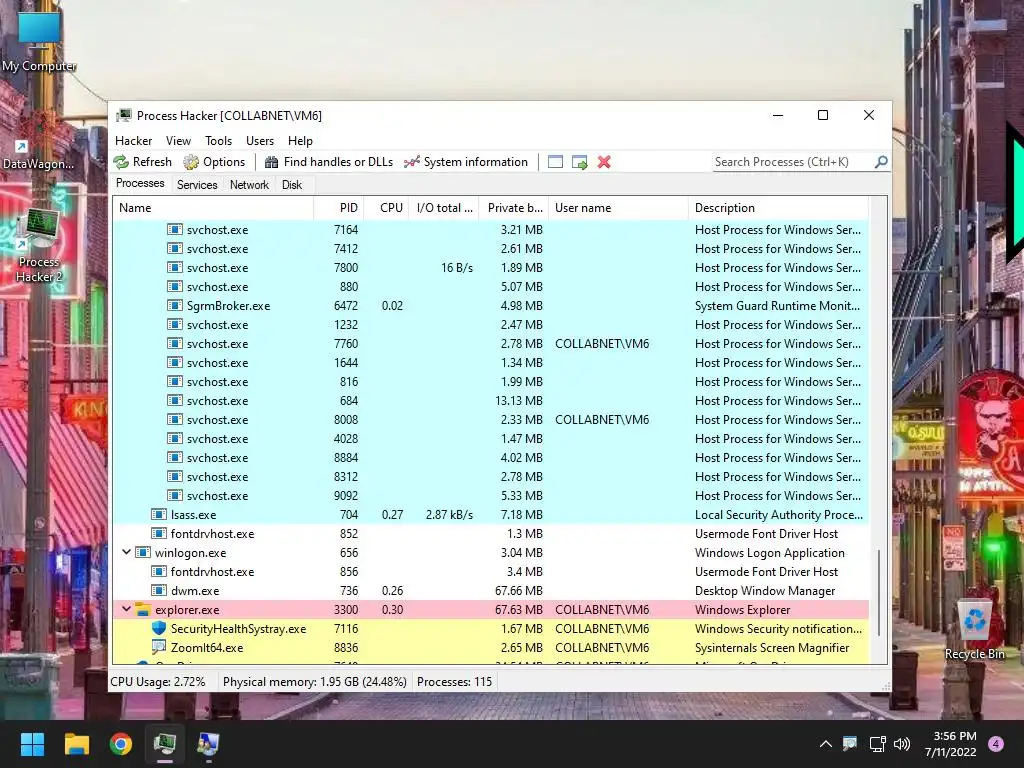Click icon of svchost.exe PID 7164
Screen dimensions: 1024x768
pos(174,230)
